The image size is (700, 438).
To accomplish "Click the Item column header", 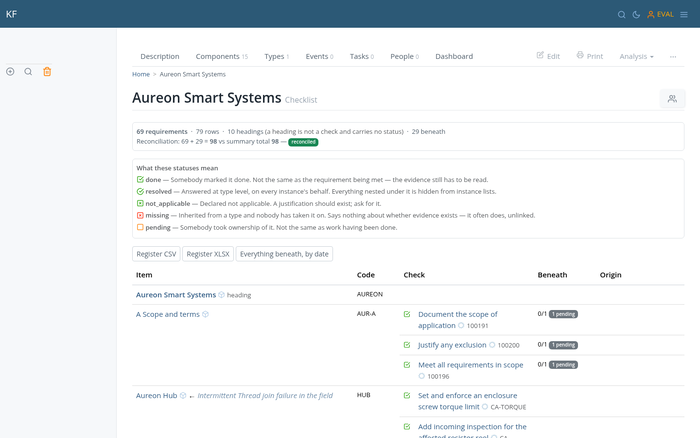I will 144,275.
